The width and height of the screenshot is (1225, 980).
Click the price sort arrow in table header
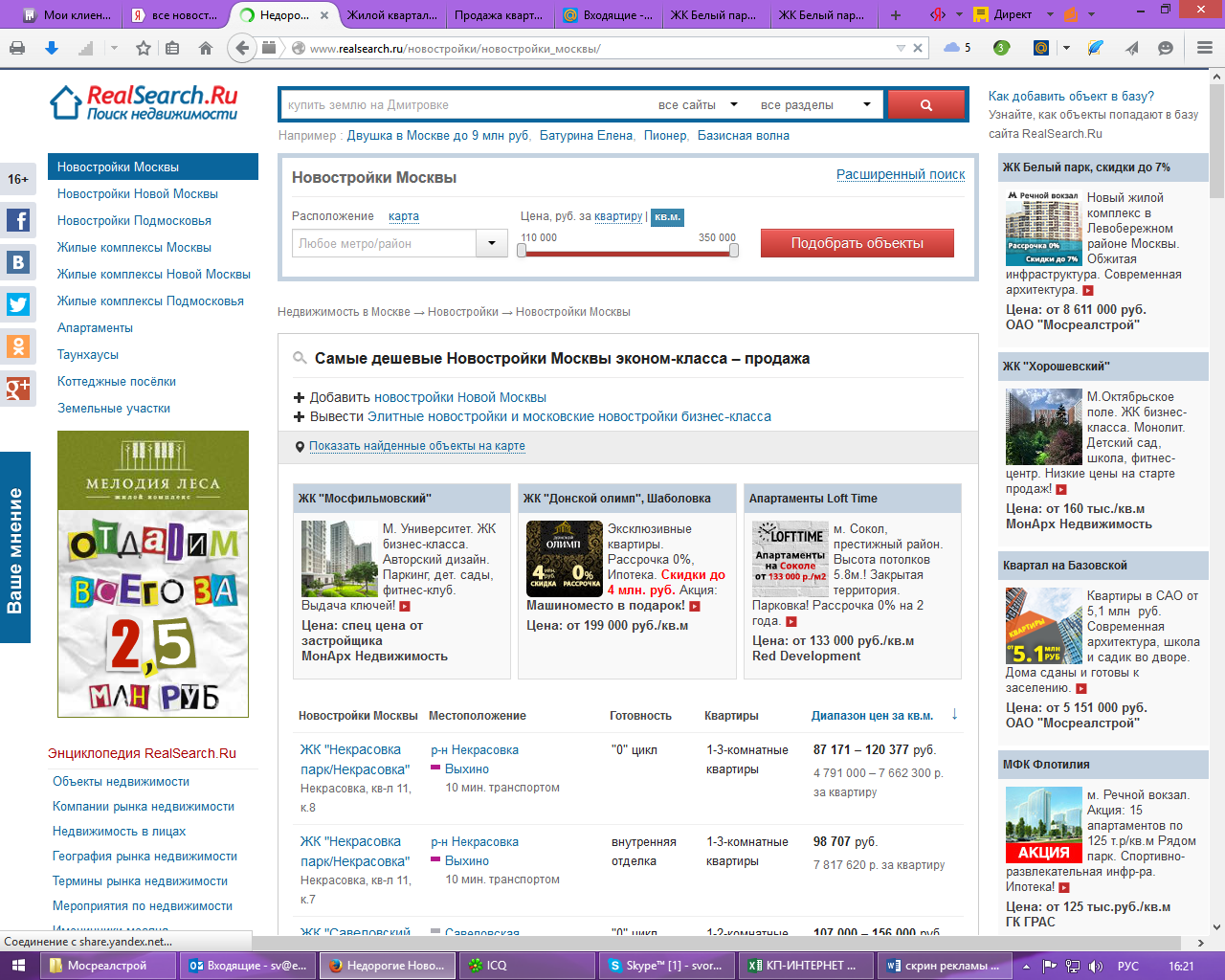point(954,715)
